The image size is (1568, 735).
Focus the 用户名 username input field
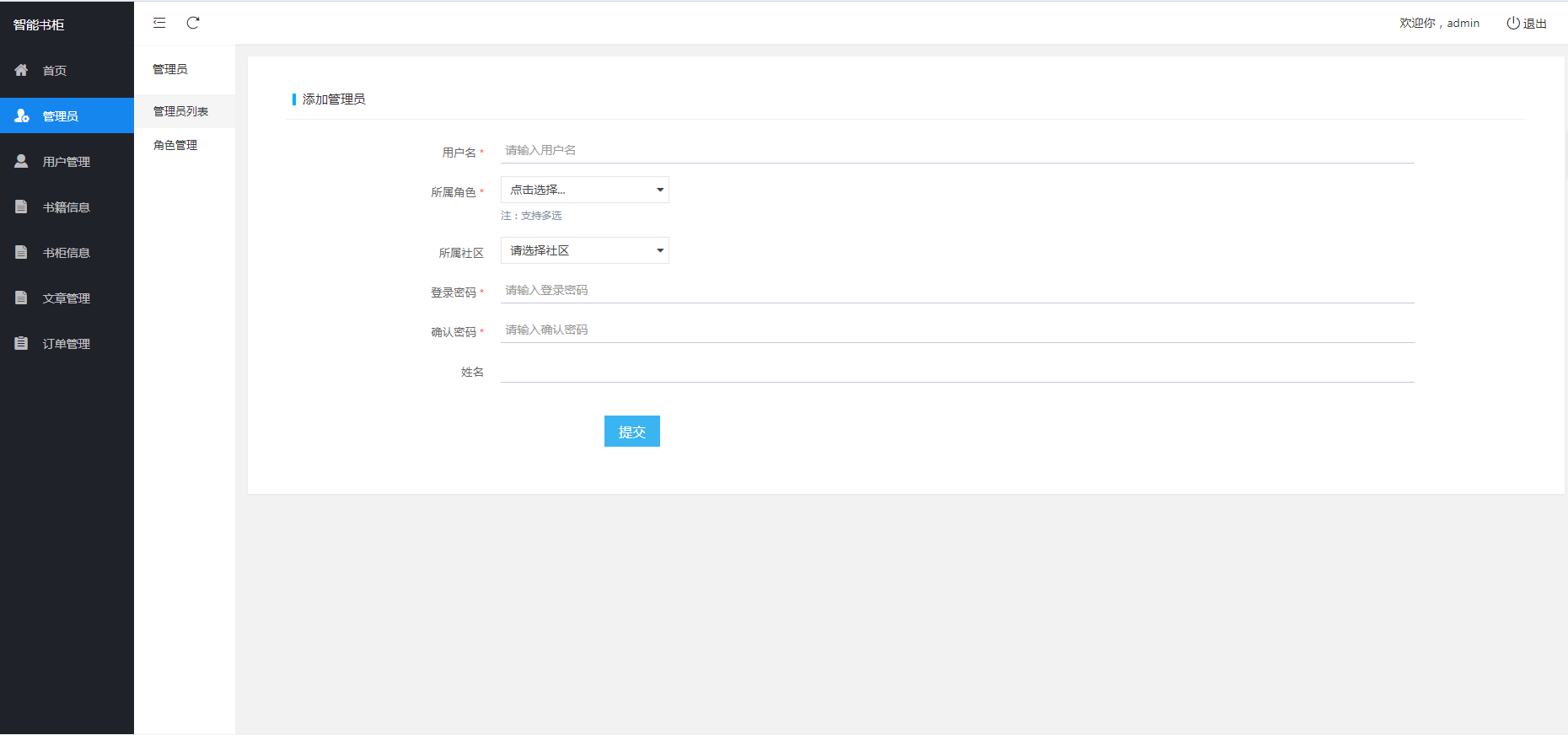(x=957, y=150)
